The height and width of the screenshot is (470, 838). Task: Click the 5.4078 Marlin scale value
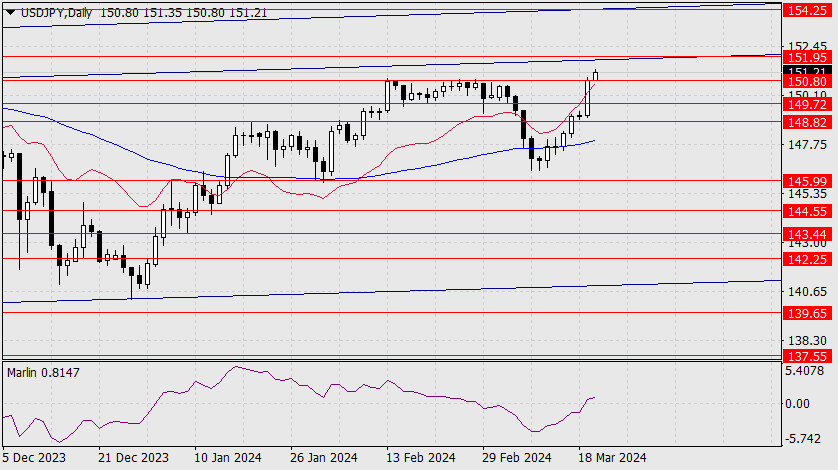pos(804,370)
